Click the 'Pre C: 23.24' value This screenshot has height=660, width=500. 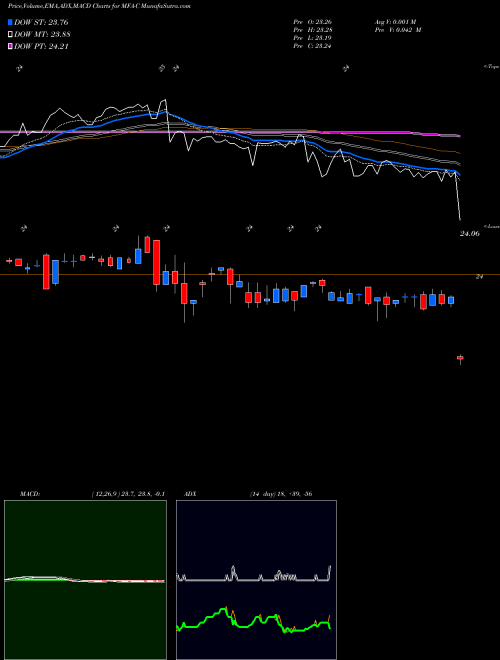pyautogui.click(x=313, y=46)
